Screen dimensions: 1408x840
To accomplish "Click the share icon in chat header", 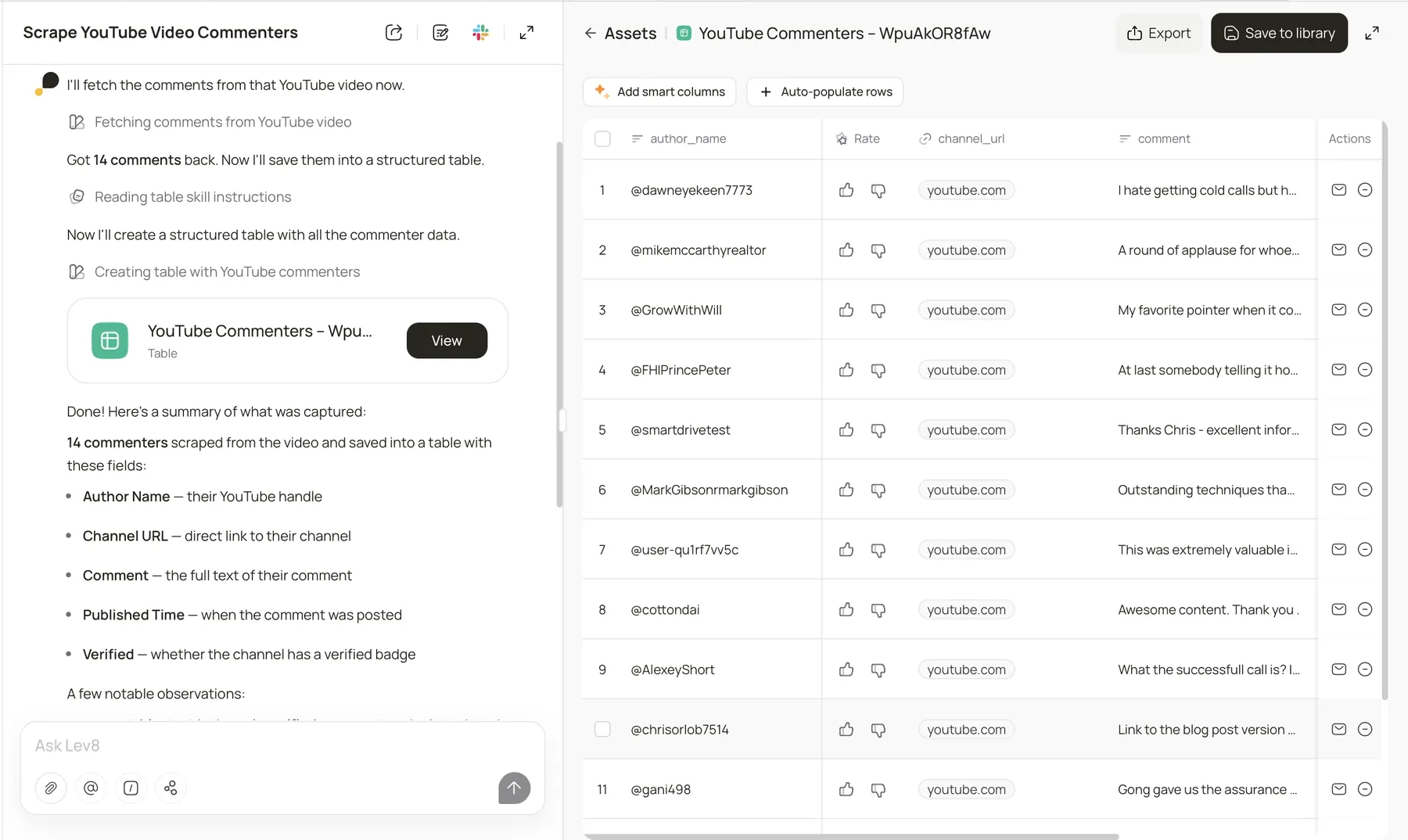I will (x=393, y=33).
